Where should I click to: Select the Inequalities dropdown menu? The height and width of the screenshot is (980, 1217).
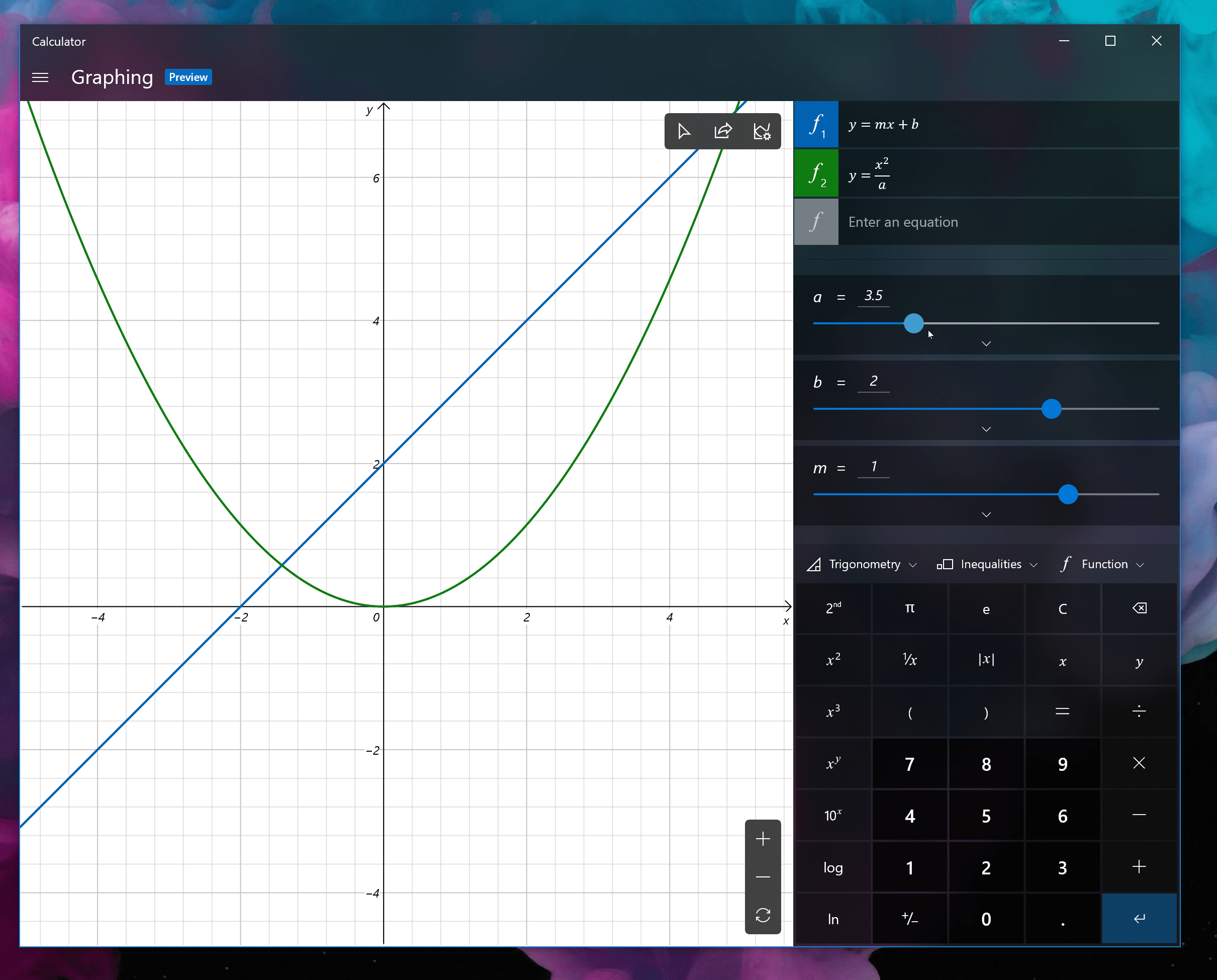[x=987, y=563]
